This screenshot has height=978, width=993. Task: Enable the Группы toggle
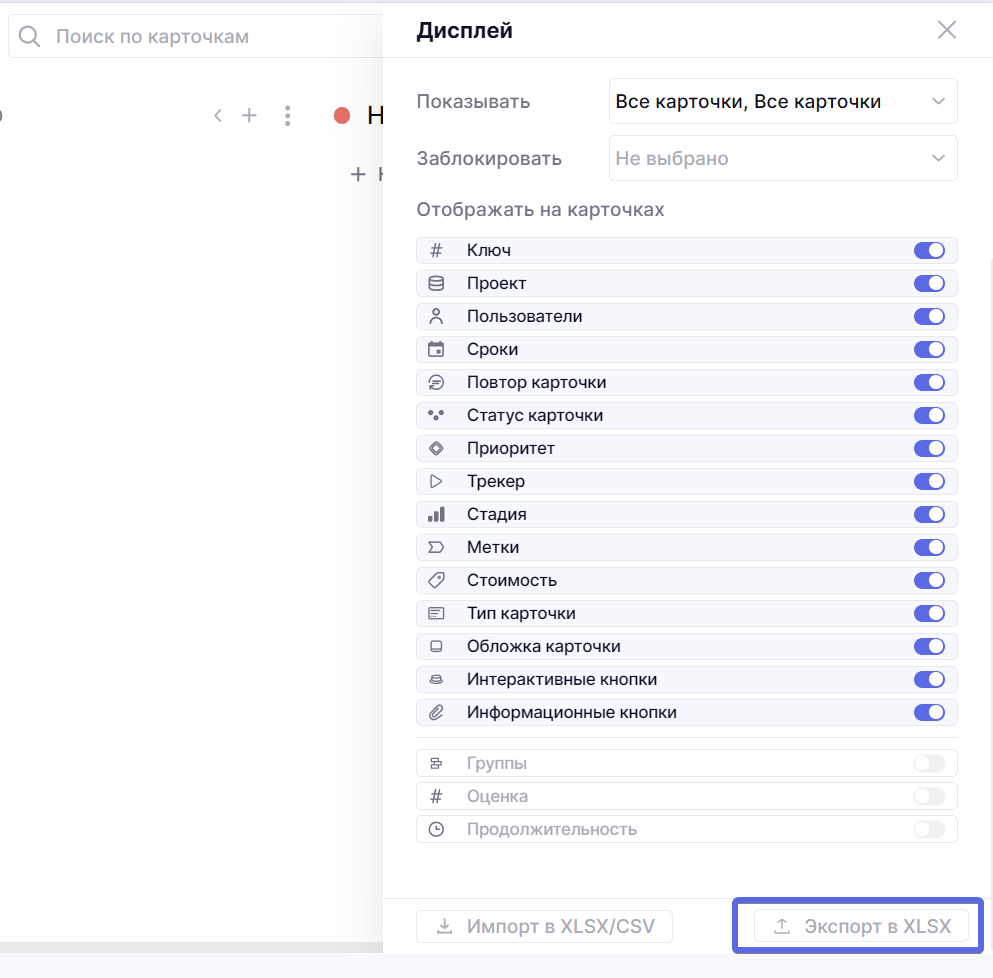929,764
